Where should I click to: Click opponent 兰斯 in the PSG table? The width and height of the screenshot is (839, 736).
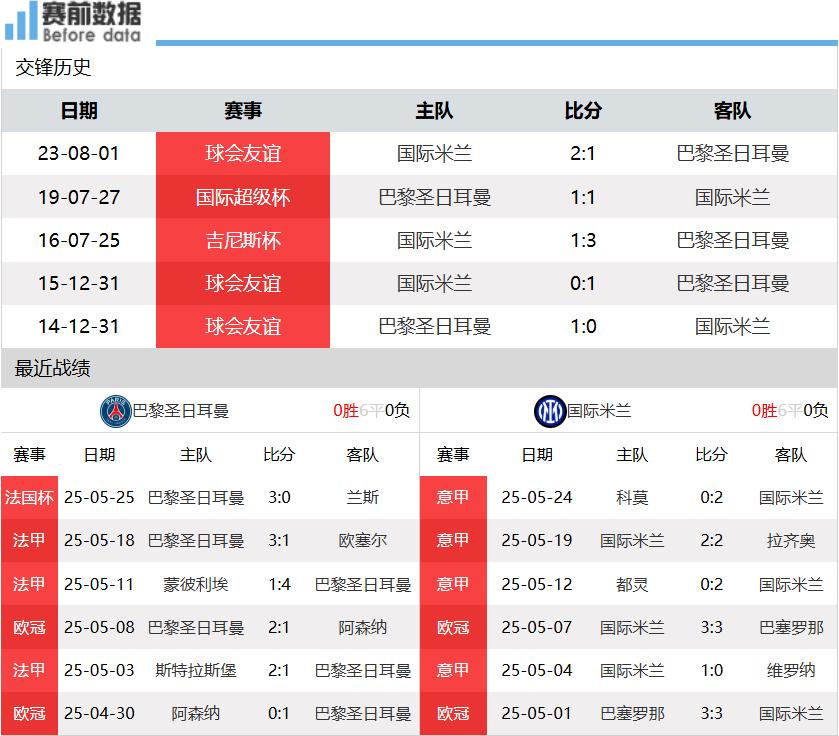(362, 497)
